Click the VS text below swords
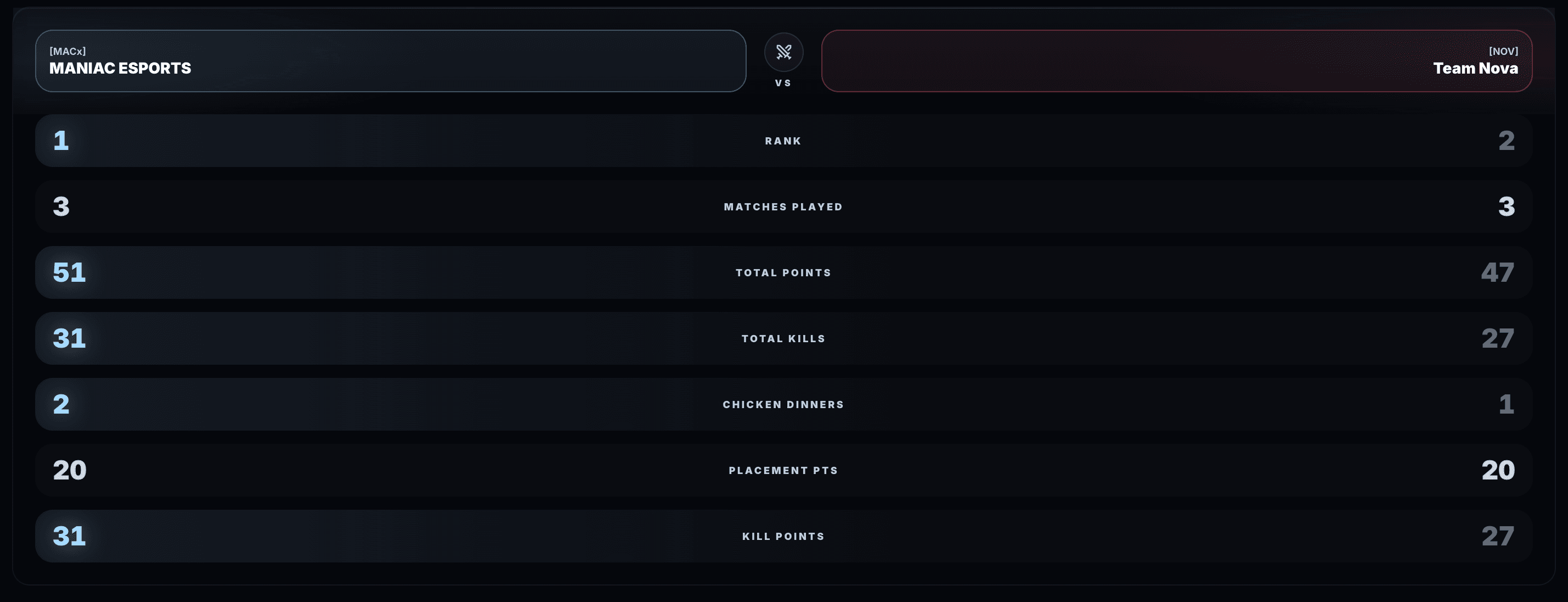The image size is (1568, 602). [783, 83]
